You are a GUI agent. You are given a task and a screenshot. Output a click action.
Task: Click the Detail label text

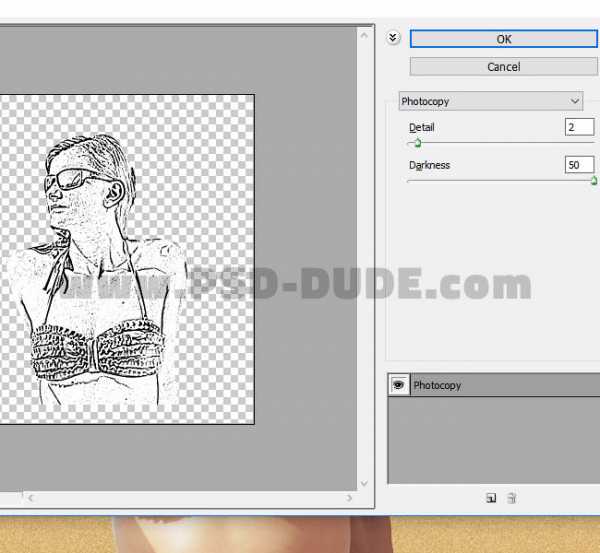coord(422,128)
